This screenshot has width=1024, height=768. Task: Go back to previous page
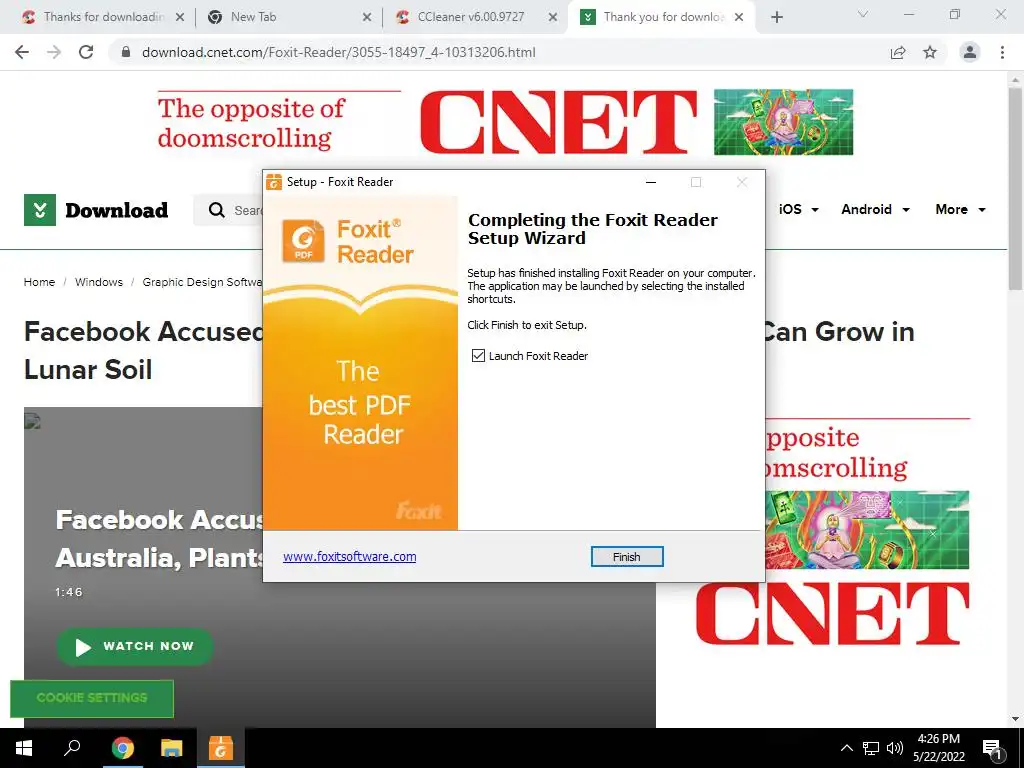[22, 52]
